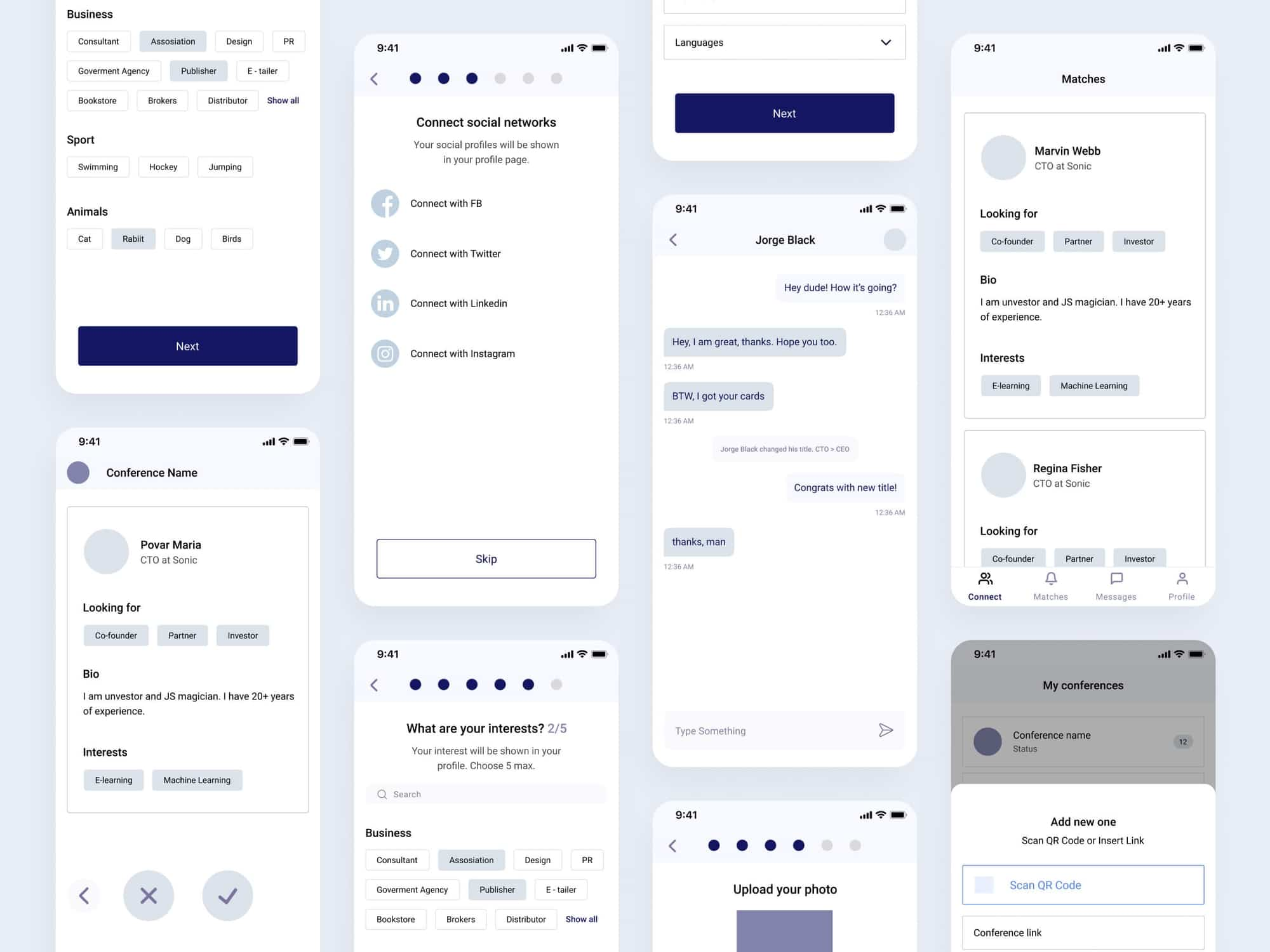Tap back arrow on chat screen
The image size is (1270, 952).
click(675, 239)
